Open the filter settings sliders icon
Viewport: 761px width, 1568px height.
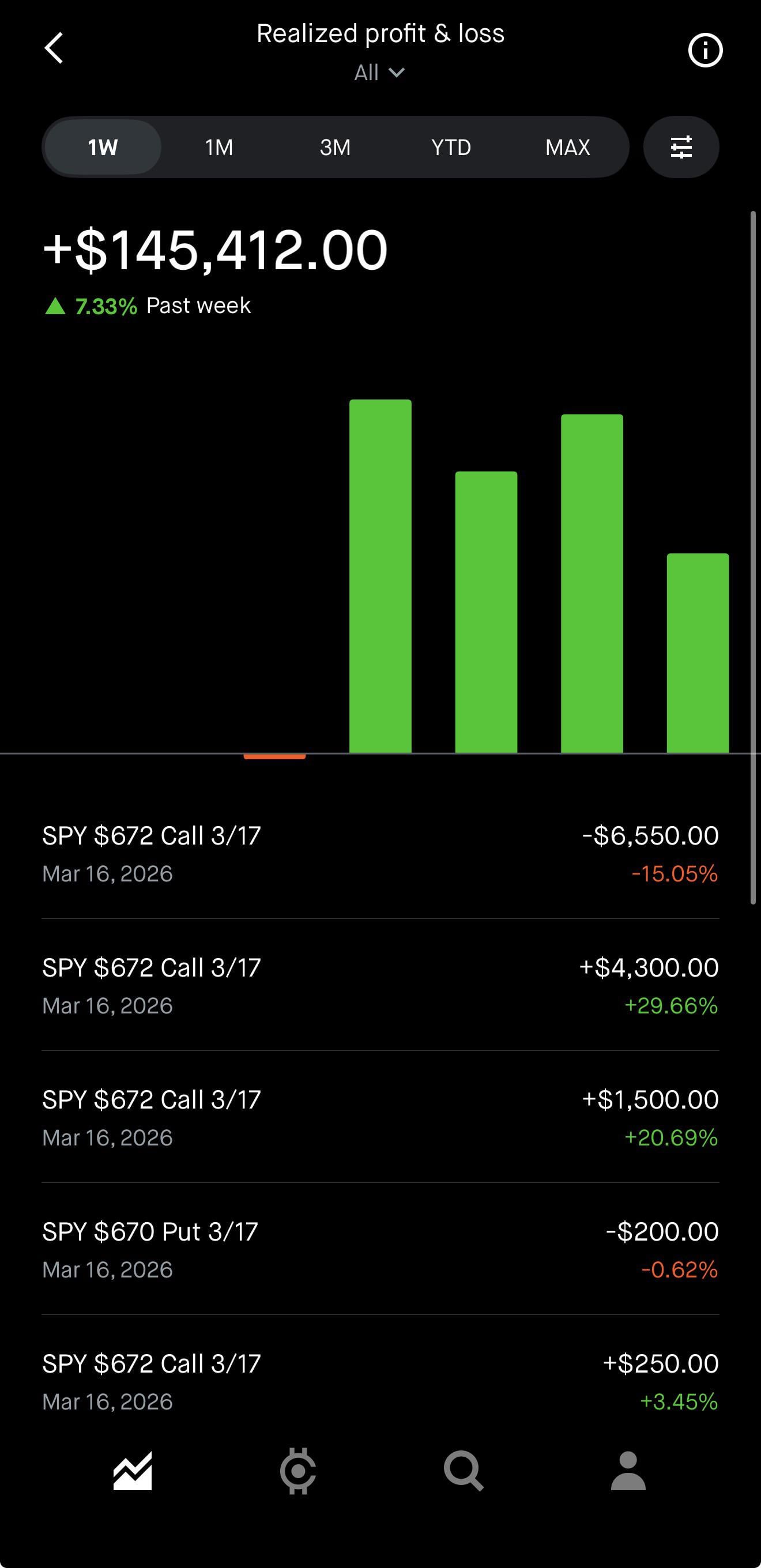tap(681, 148)
